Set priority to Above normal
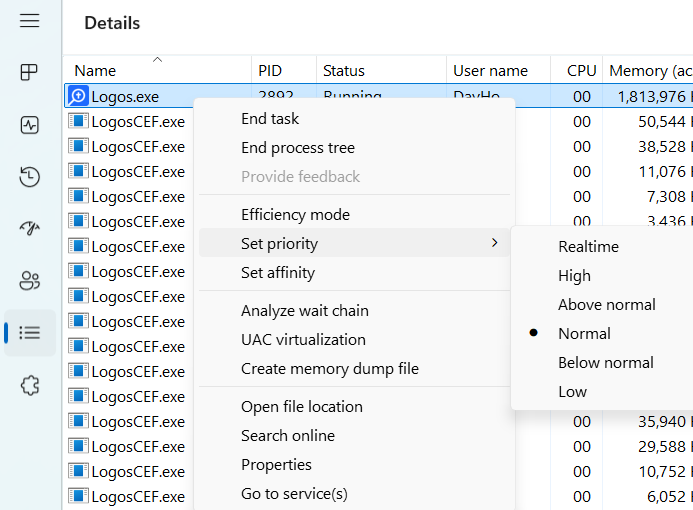Image resolution: width=693 pixels, height=510 pixels. coord(606,304)
